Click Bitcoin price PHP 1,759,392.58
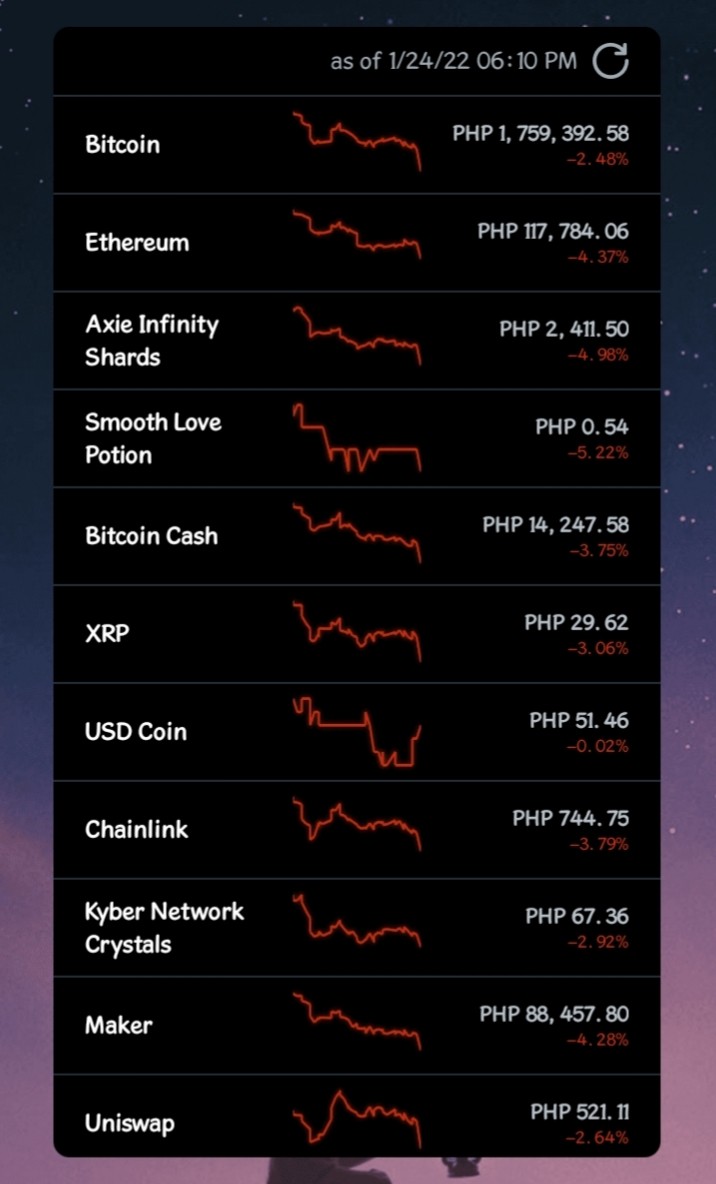The image size is (716, 1184). [x=540, y=134]
